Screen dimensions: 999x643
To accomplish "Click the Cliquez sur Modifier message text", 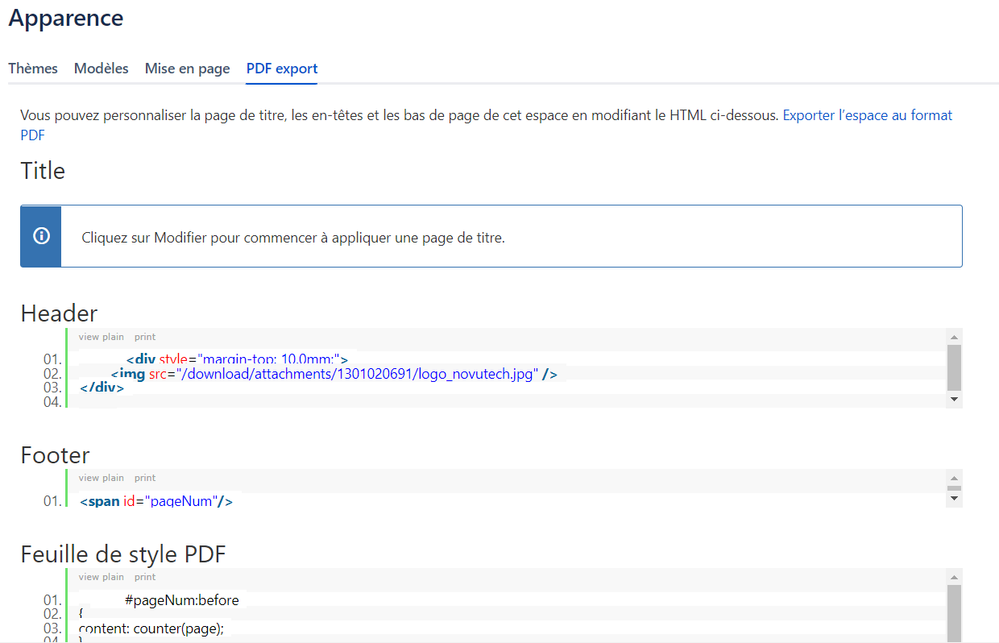I will 293,238.
